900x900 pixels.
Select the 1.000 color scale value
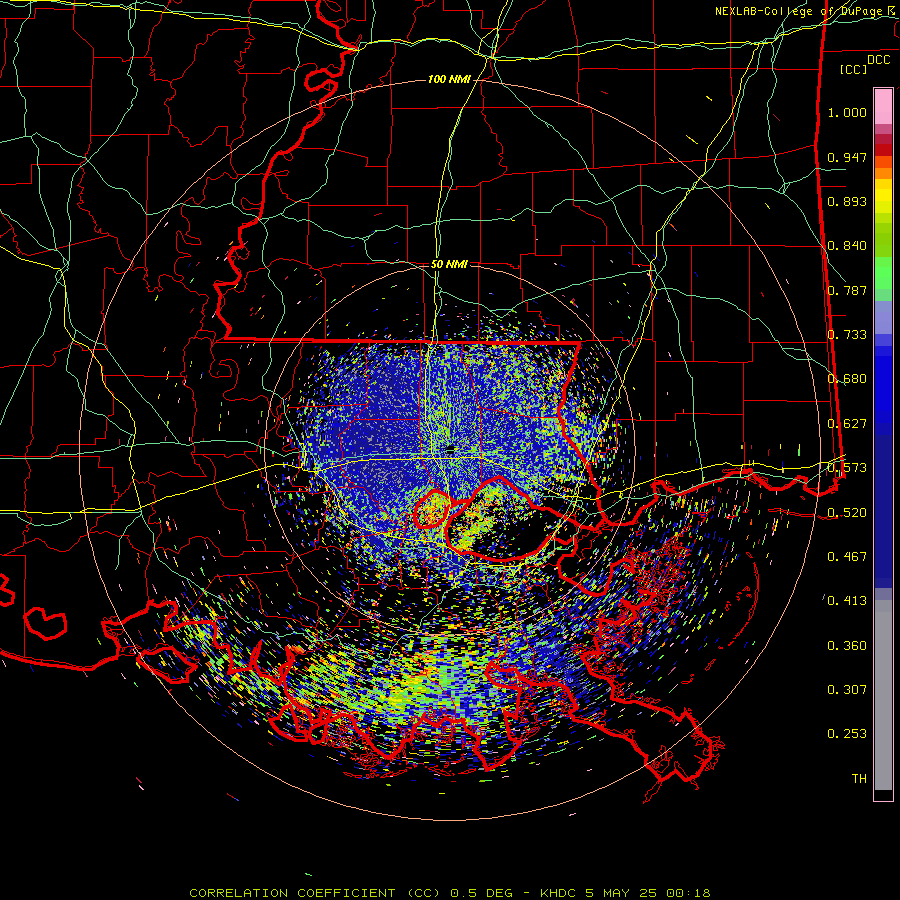847,112
